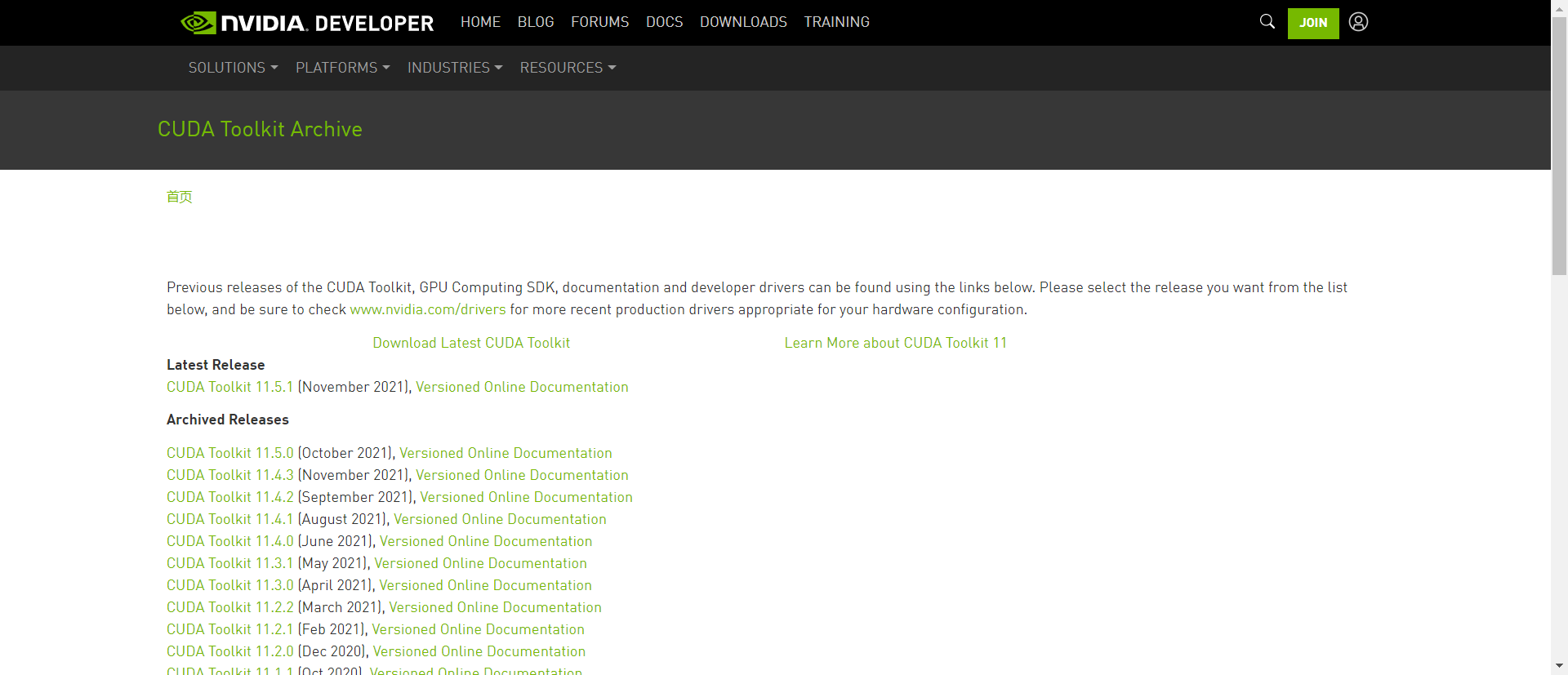Open Versioned Online Documentation for 11.5.1
Image resolution: width=1568 pixels, height=675 pixels.
522,387
